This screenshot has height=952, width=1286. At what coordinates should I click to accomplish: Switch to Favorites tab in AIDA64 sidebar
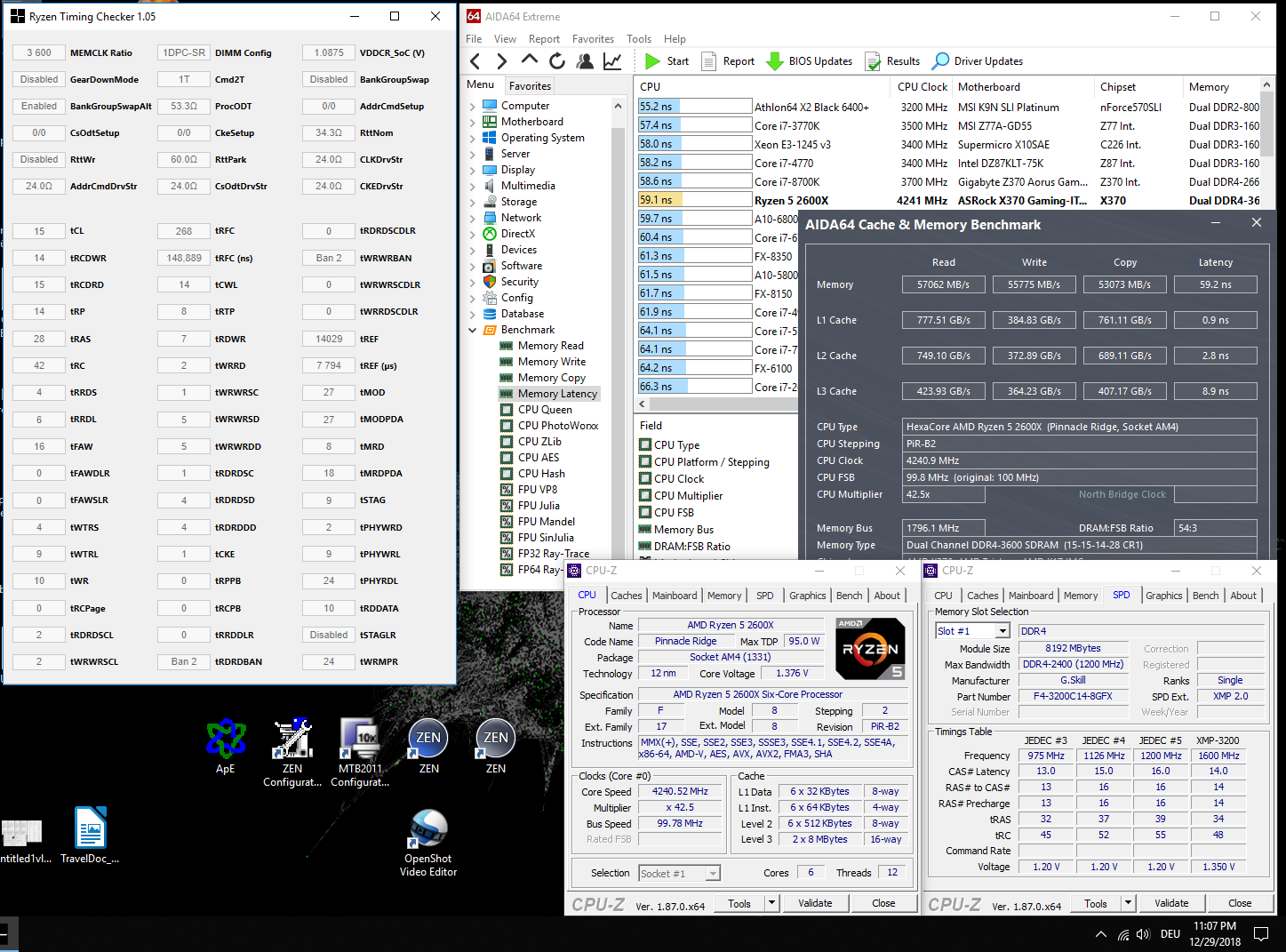[530, 86]
